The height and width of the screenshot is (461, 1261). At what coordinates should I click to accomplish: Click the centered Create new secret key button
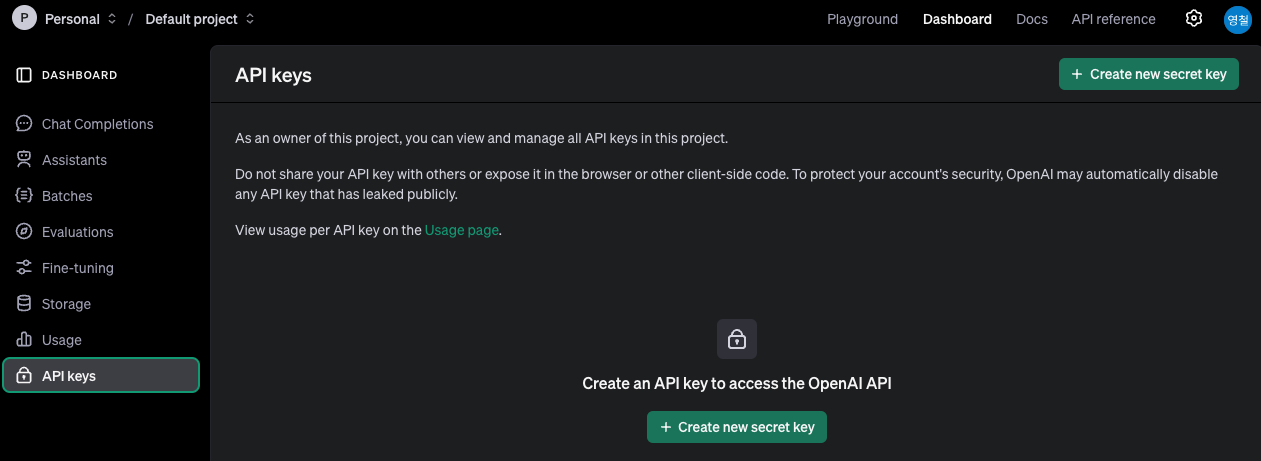click(737, 427)
